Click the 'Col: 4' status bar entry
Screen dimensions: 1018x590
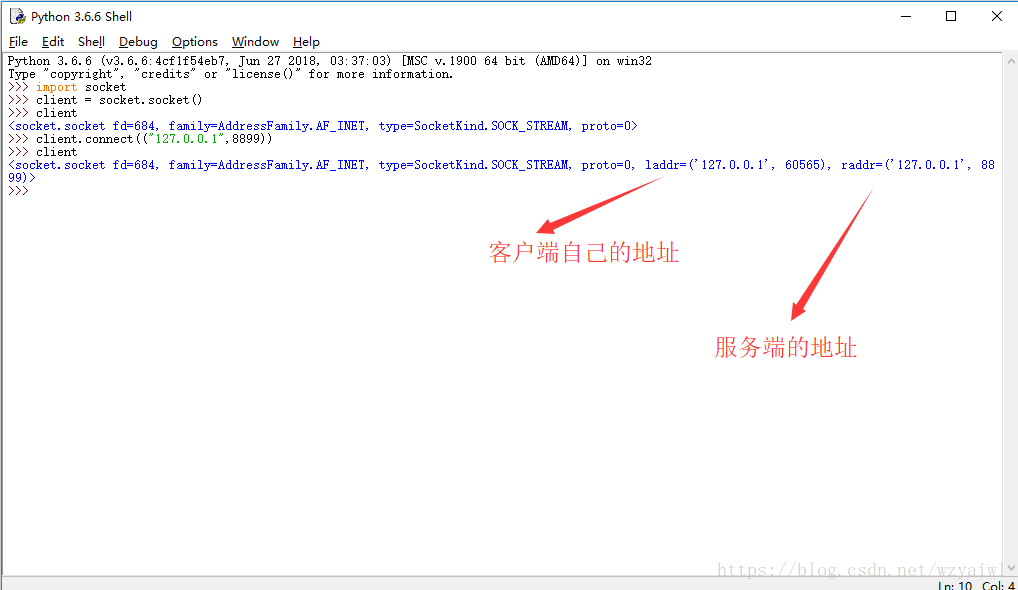point(998,585)
